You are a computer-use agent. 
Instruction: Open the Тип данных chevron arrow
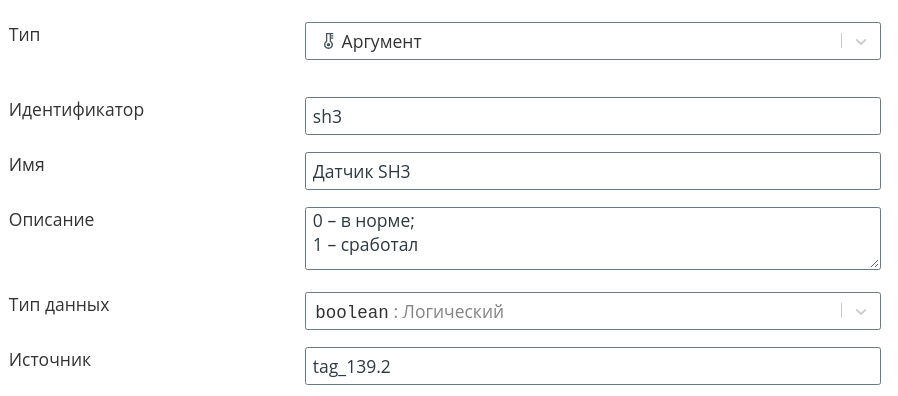(860, 311)
